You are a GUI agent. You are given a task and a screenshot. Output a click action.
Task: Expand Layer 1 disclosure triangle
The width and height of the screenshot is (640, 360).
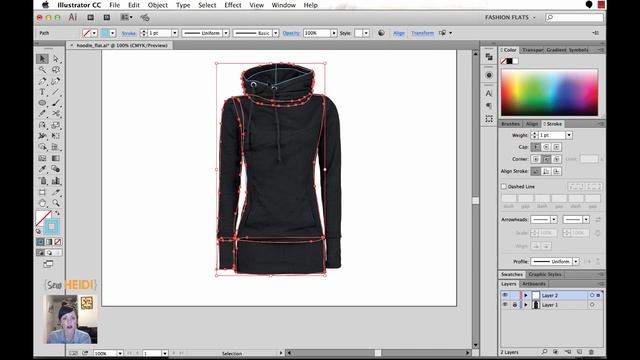pos(526,305)
